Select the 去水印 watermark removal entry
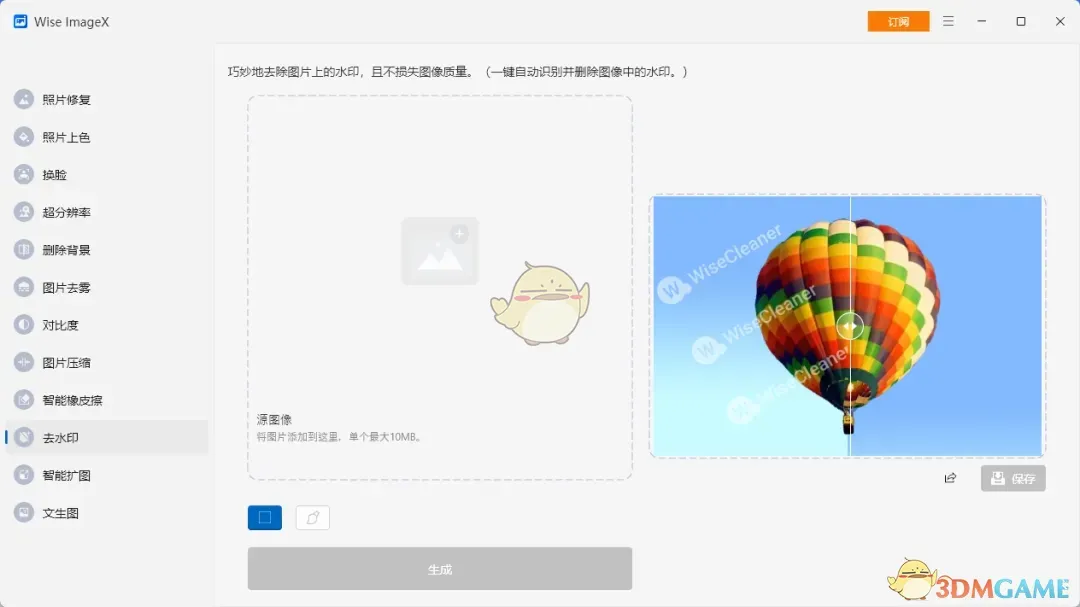Viewport: 1080px width, 607px height. pyautogui.click(x=107, y=438)
